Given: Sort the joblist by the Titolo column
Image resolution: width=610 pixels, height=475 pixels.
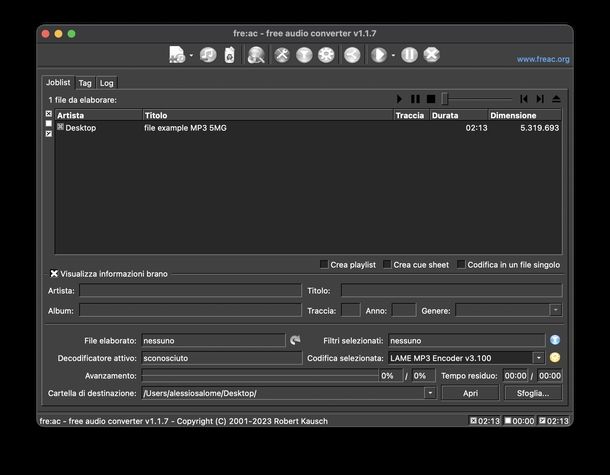Looking at the screenshot, I should click(x=268, y=115).
